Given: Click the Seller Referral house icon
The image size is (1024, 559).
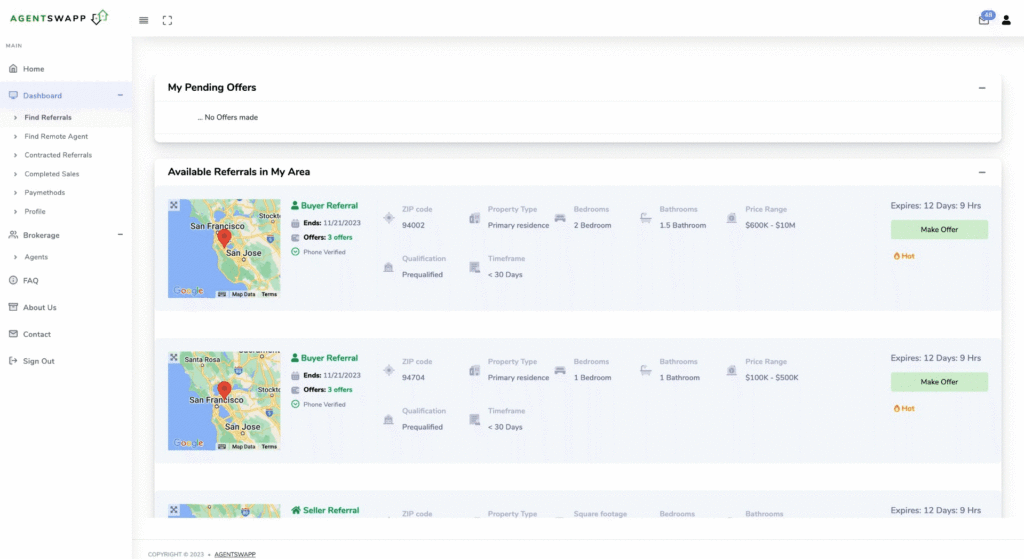Looking at the screenshot, I should click(x=296, y=510).
